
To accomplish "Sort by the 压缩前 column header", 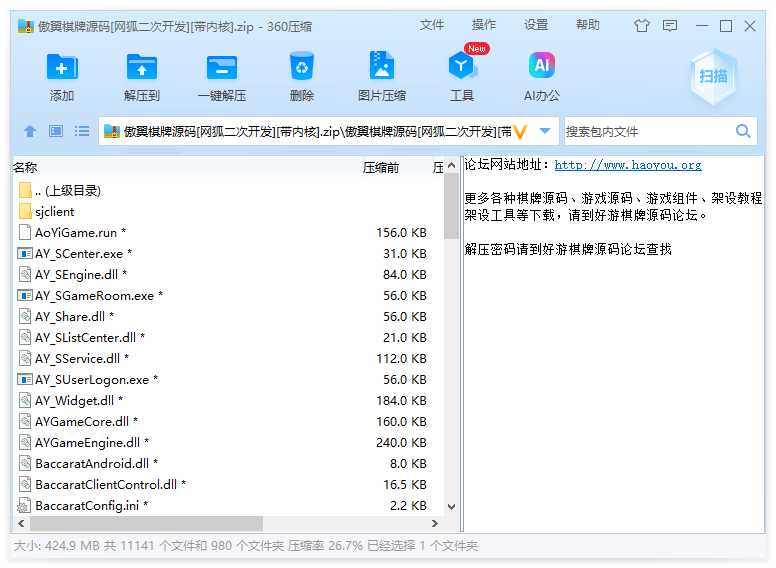I will click(381, 168).
